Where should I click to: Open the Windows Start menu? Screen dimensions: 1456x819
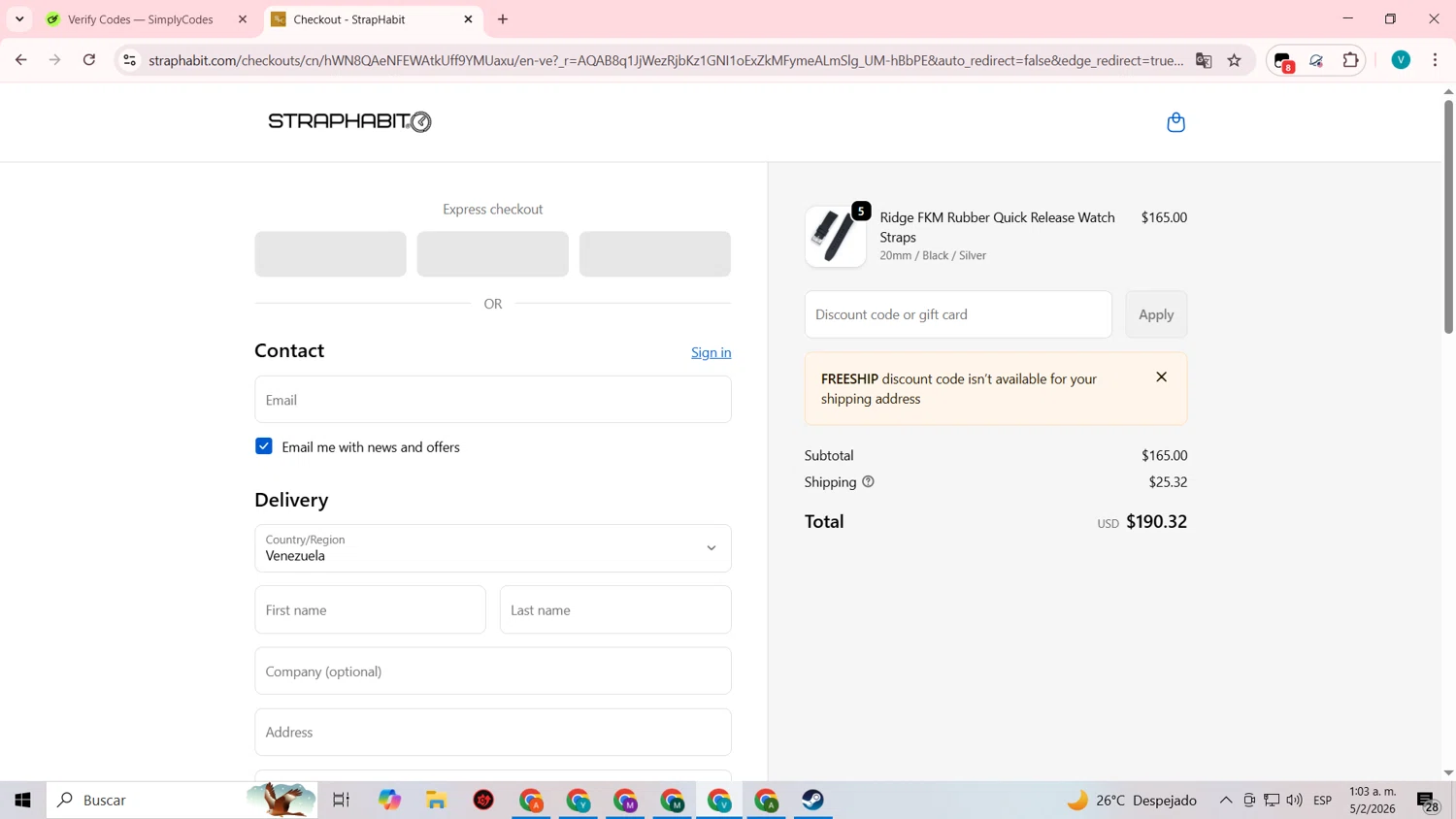[22, 801]
